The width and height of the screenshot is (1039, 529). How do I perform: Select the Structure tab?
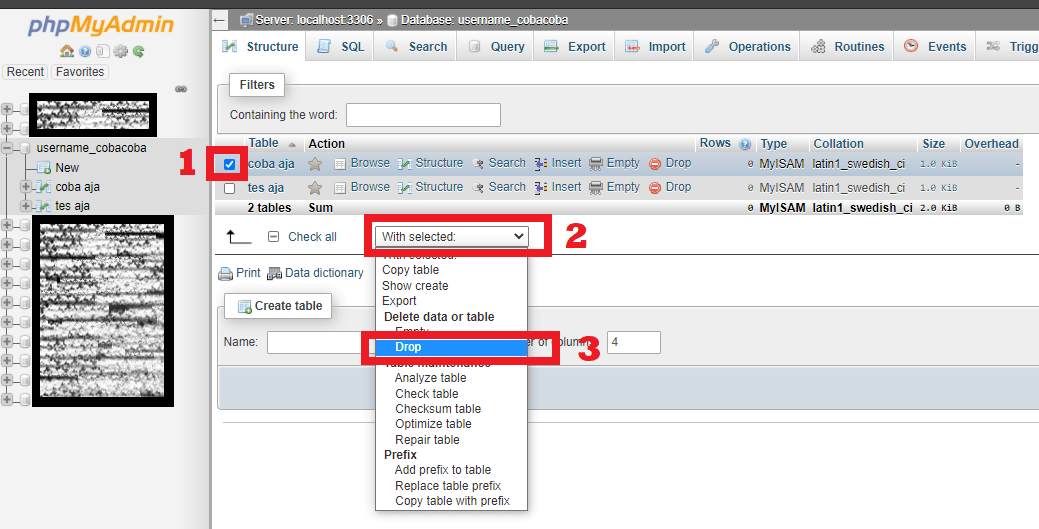tap(260, 46)
